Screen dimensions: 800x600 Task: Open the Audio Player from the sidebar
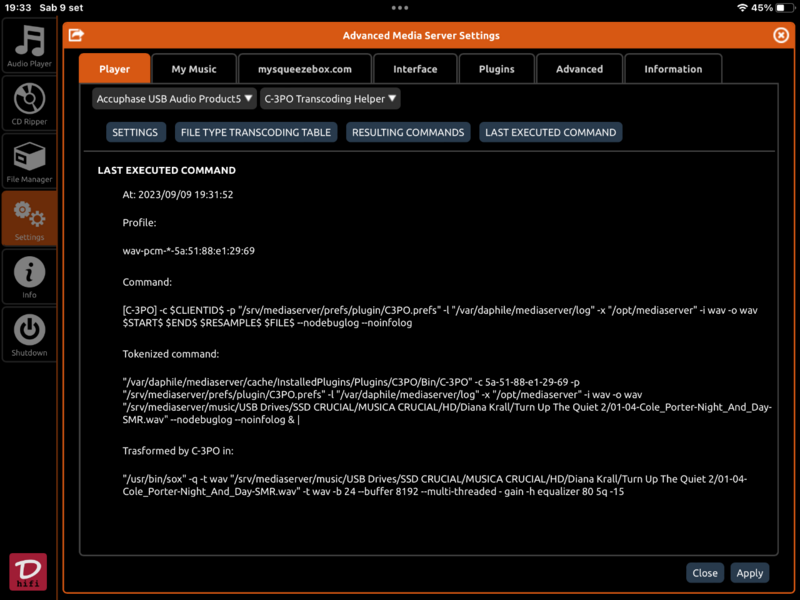[x=29, y=44]
